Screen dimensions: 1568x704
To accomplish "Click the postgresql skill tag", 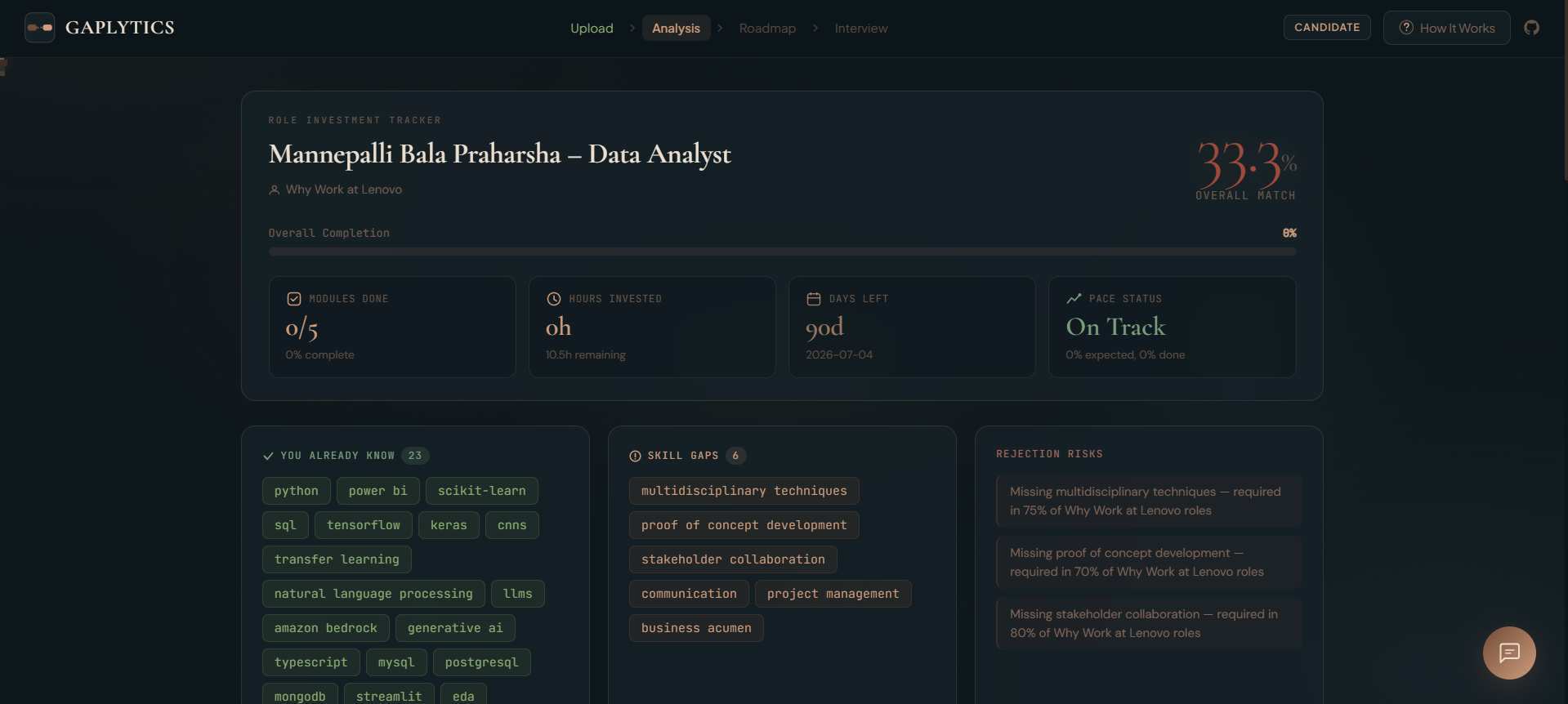I will point(482,662).
